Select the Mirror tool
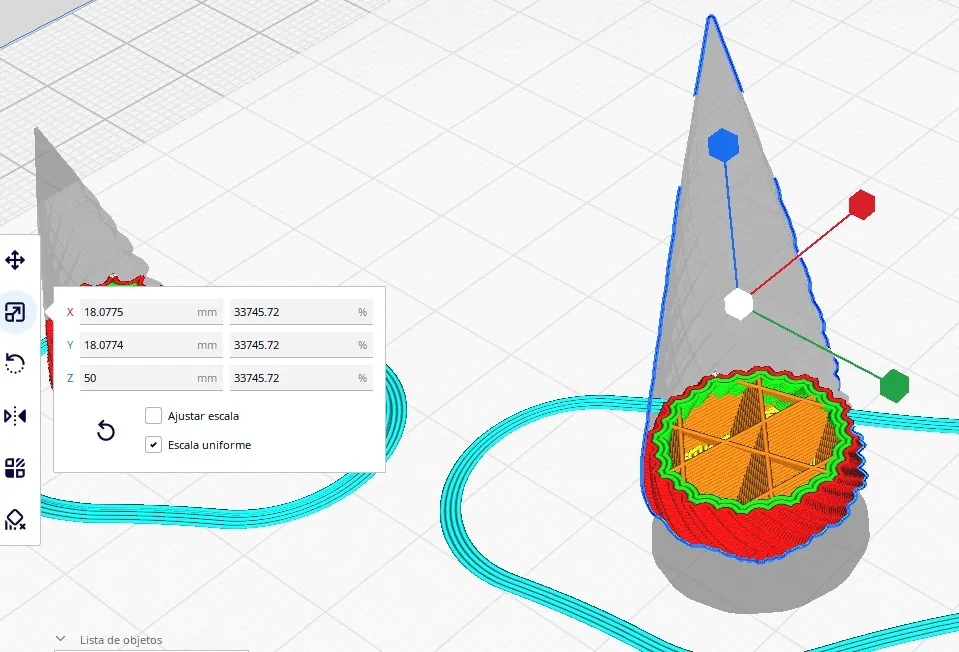 [x=15, y=416]
